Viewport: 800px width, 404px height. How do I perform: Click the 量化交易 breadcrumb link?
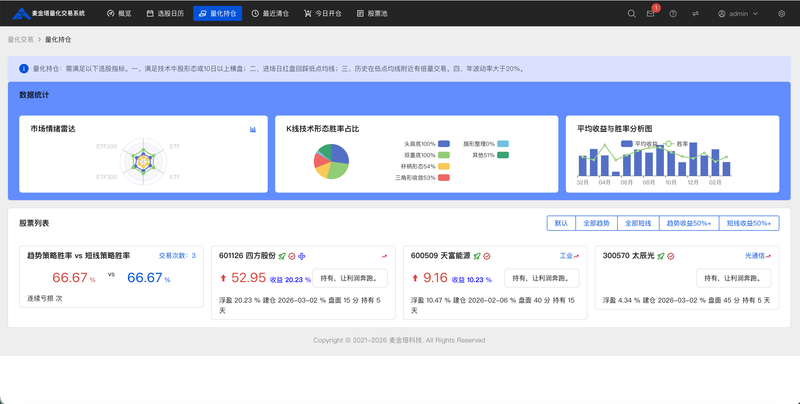pos(21,39)
